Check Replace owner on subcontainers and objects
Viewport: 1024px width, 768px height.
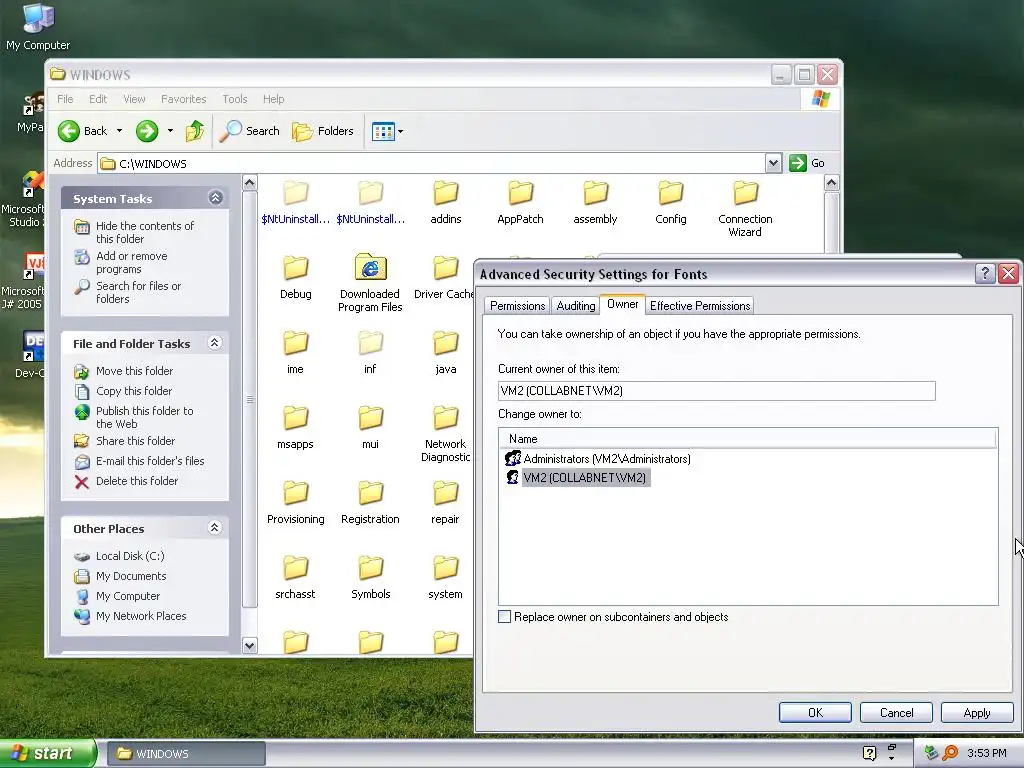[x=504, y=616]
